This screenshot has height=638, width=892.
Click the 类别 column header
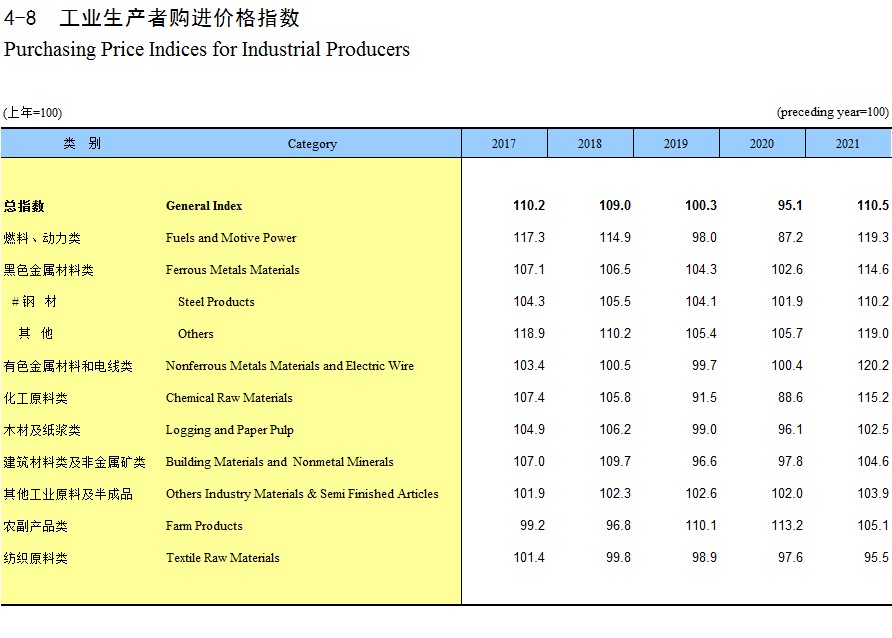82,143
